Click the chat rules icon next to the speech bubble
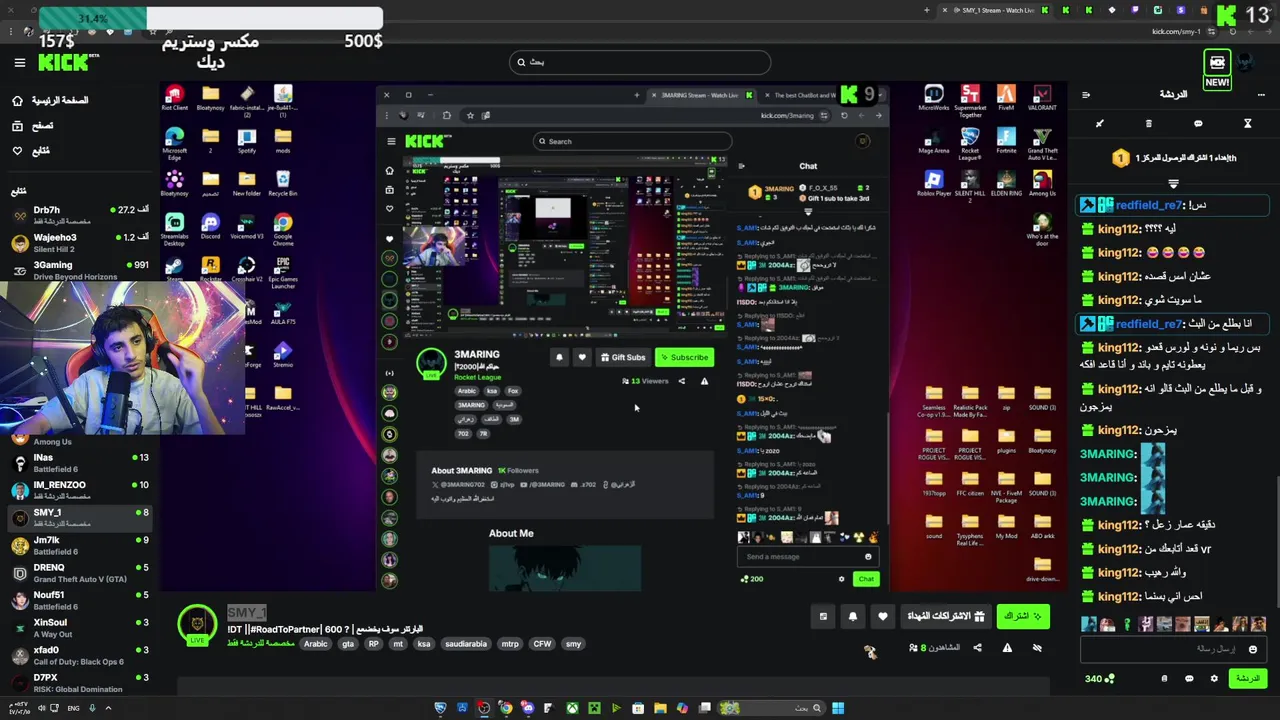The image size is (1280, 720). 1164,678
